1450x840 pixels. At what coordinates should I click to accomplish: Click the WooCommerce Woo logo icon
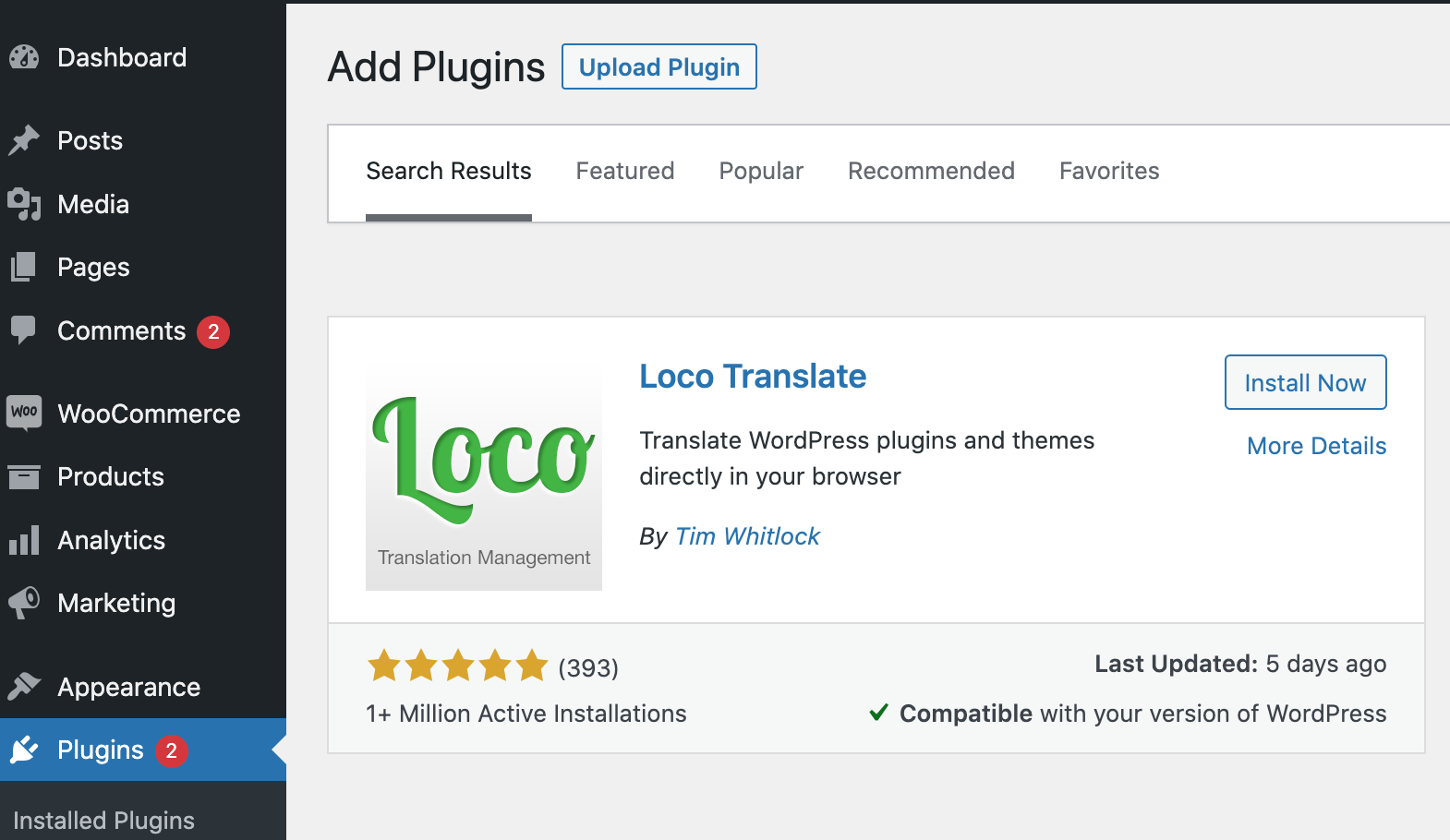pyautogui.click(x=24, y=412)
